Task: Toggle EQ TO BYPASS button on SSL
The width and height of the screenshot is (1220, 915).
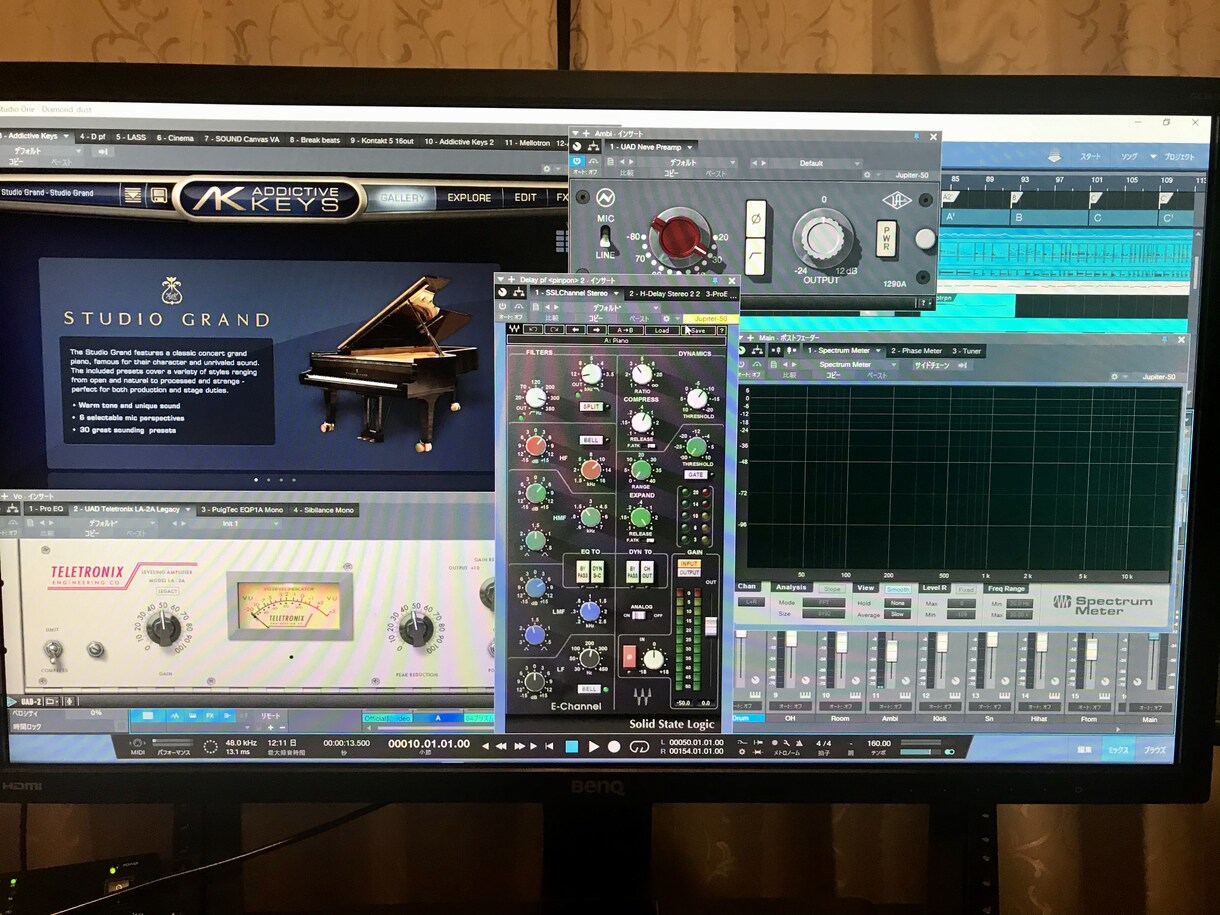Action: (x=582, y=571)
